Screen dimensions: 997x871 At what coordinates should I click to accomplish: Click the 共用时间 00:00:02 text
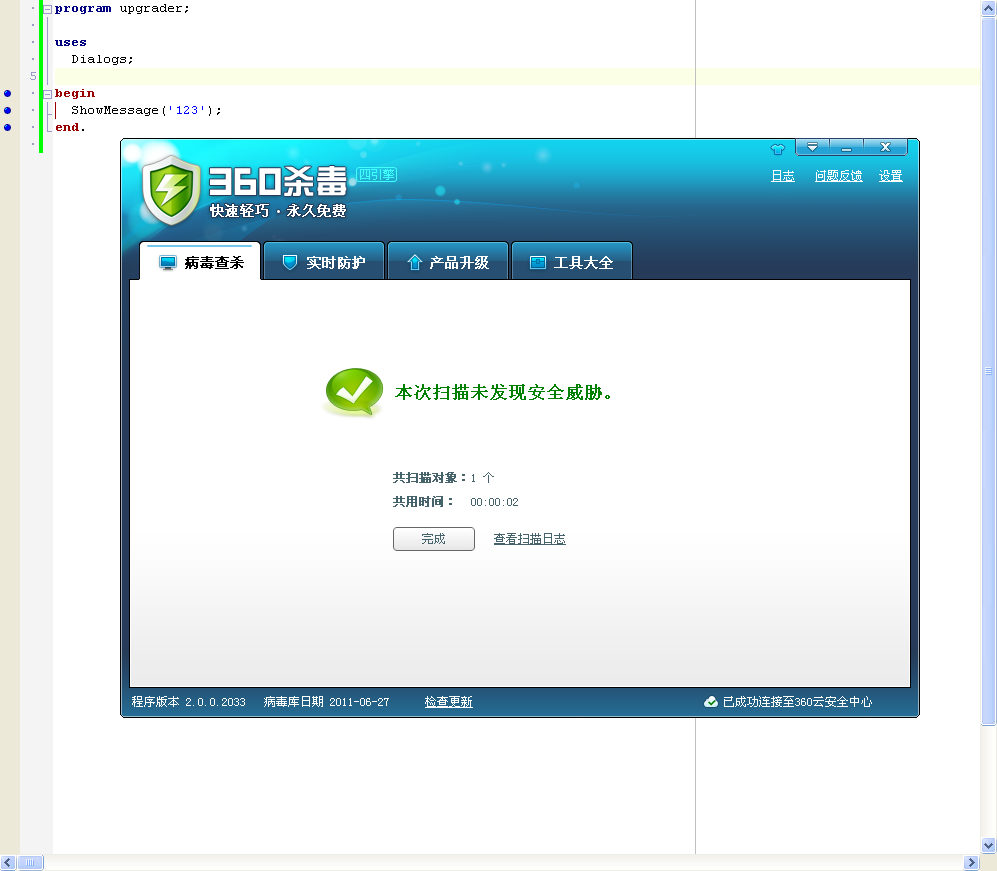pyautogui.click(x=455, y=502)
